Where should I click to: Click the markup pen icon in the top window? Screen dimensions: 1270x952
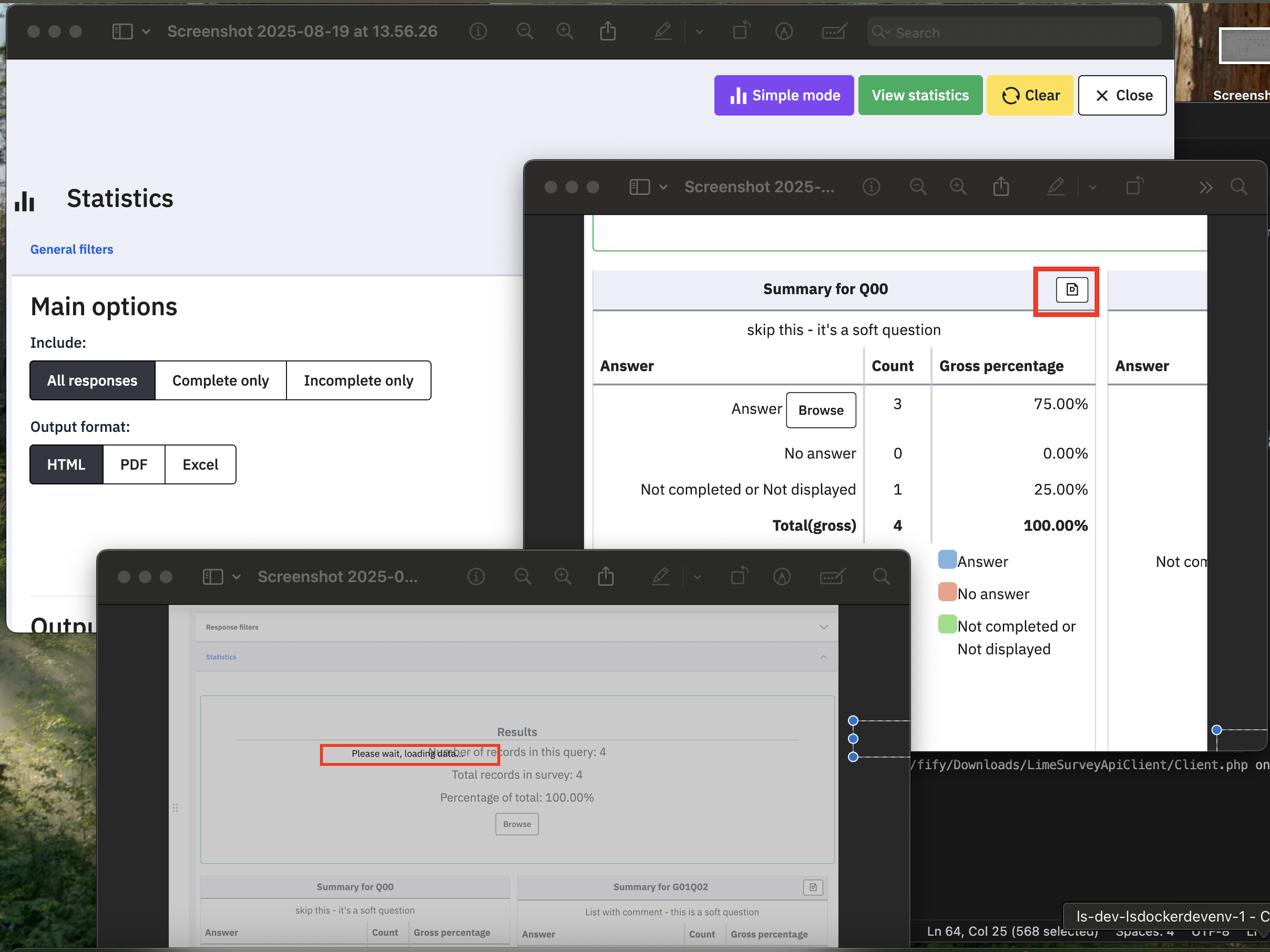coord(662,31)
